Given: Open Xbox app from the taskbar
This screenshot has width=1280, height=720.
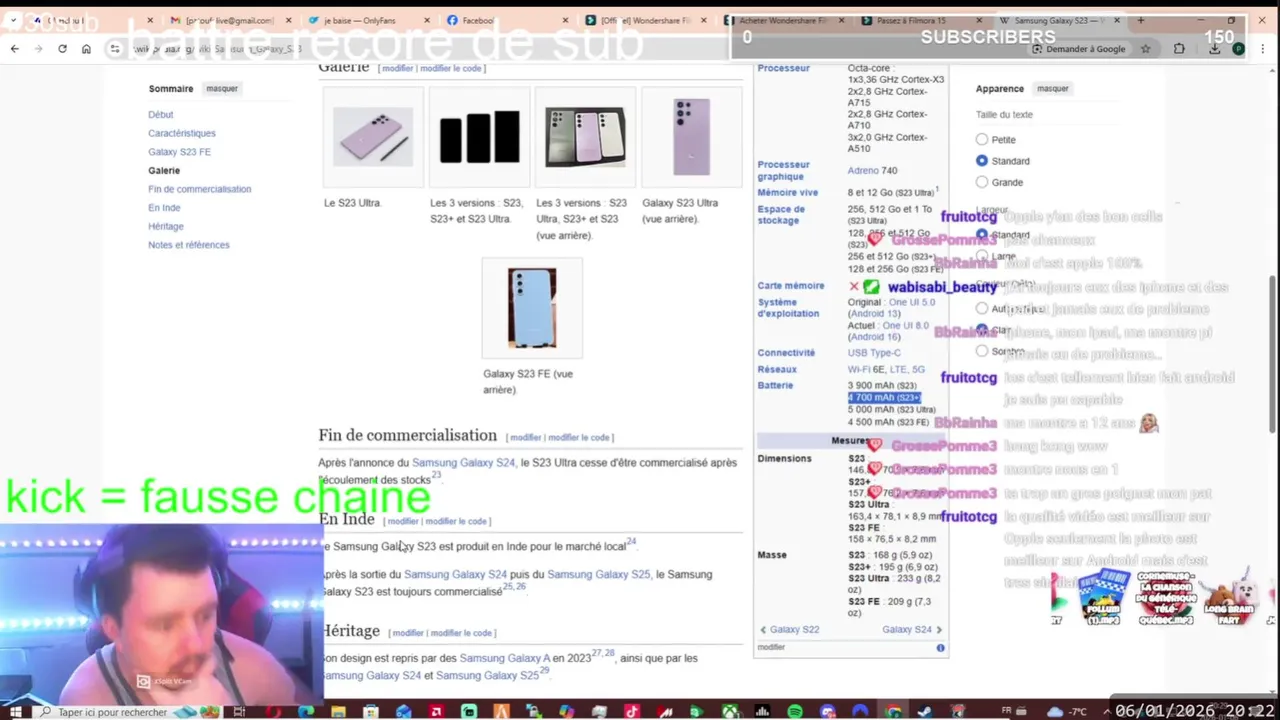Looking at the screenshot, I should (730, 712).
